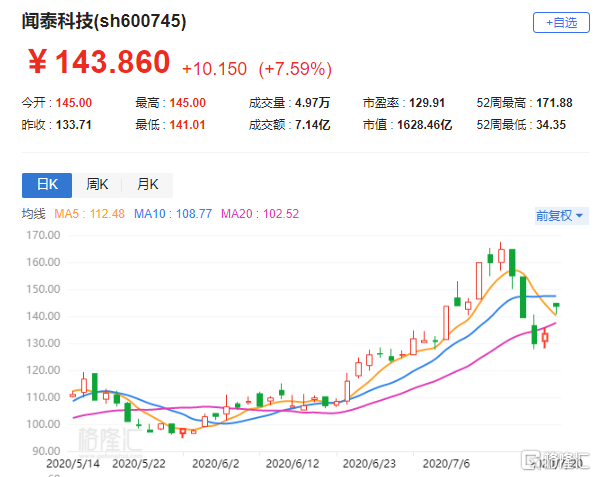Click the 2020/5/14 date axis label

pyautogui.click(x=73, y=464)
